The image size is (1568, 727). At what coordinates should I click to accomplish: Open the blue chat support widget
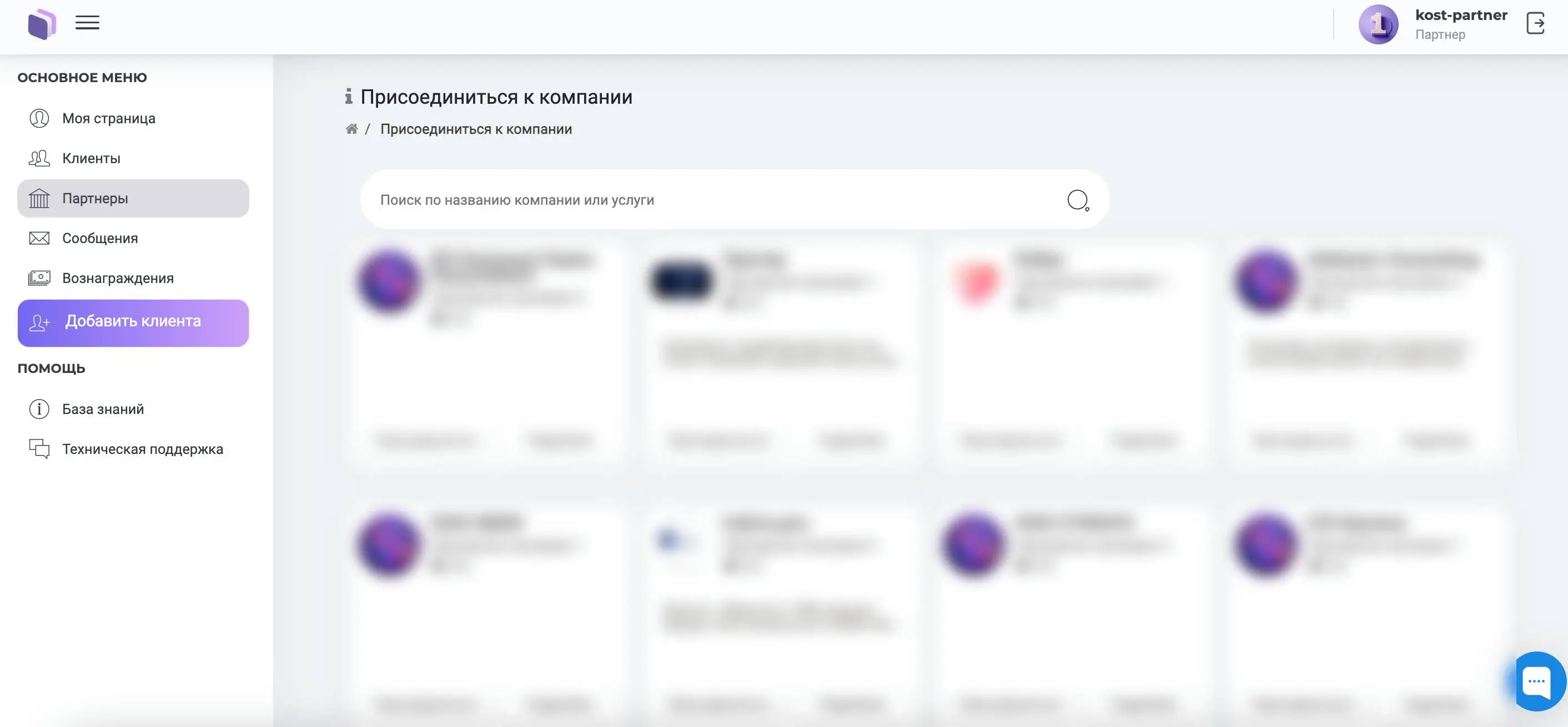pyautogui.click(x=1536, y=681)
